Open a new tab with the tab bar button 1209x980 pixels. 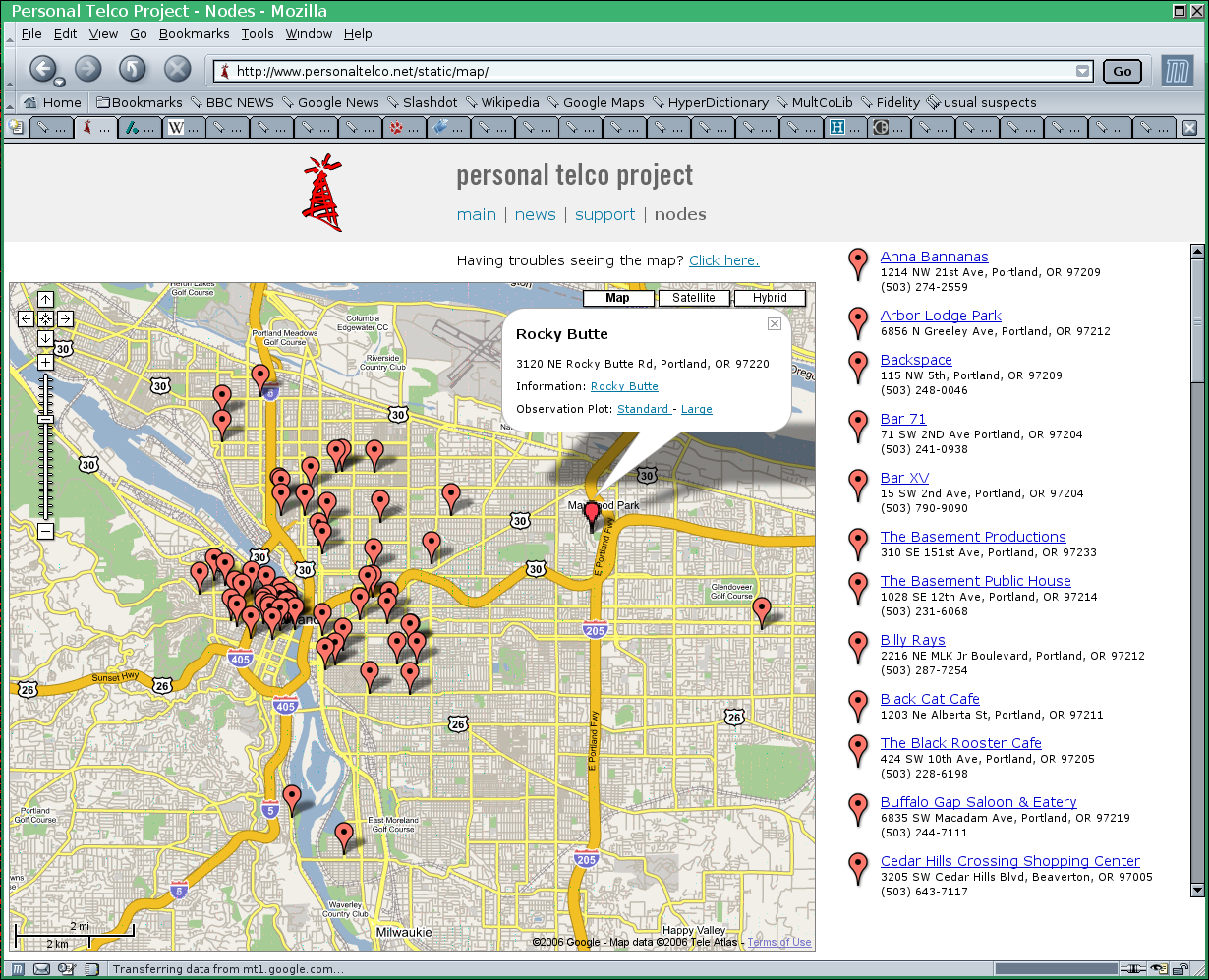pos(15,127)
